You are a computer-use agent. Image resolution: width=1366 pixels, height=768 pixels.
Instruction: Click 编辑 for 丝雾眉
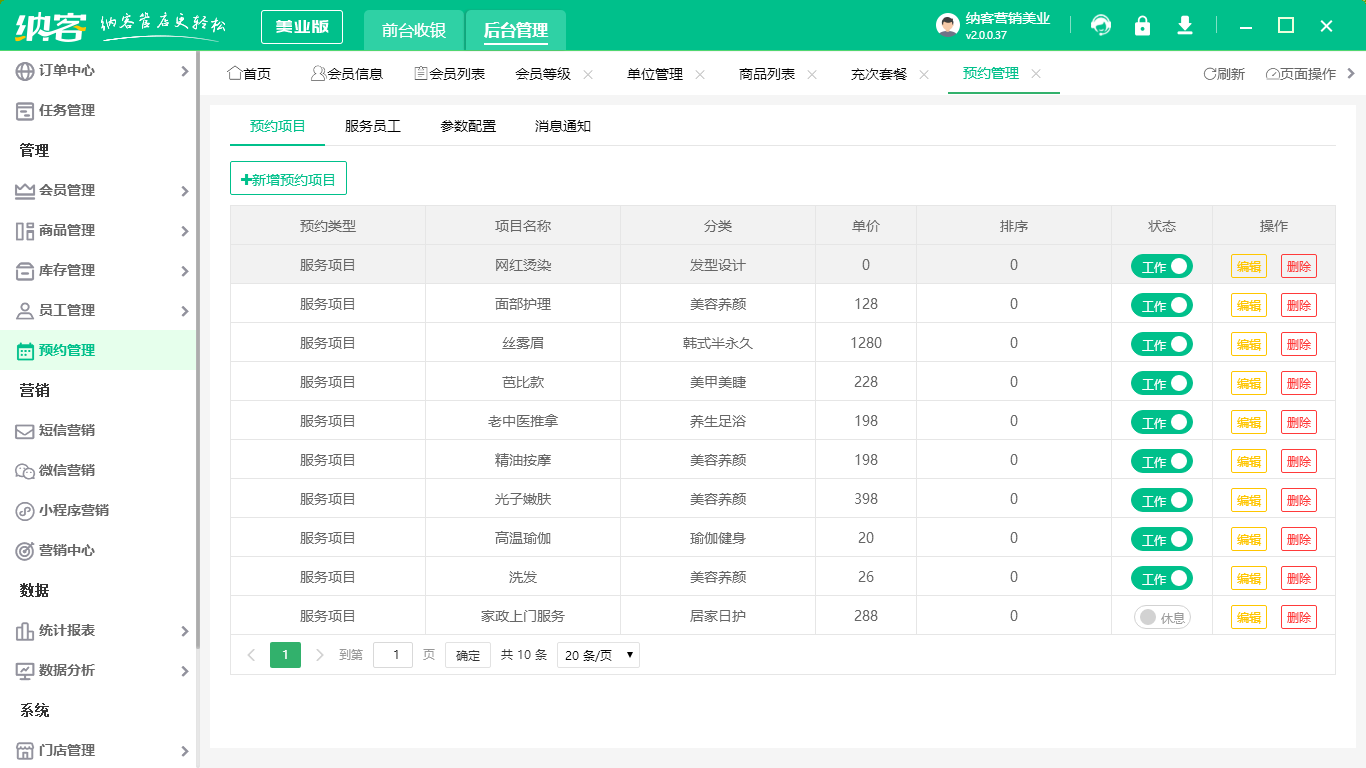pos(1248,344)
